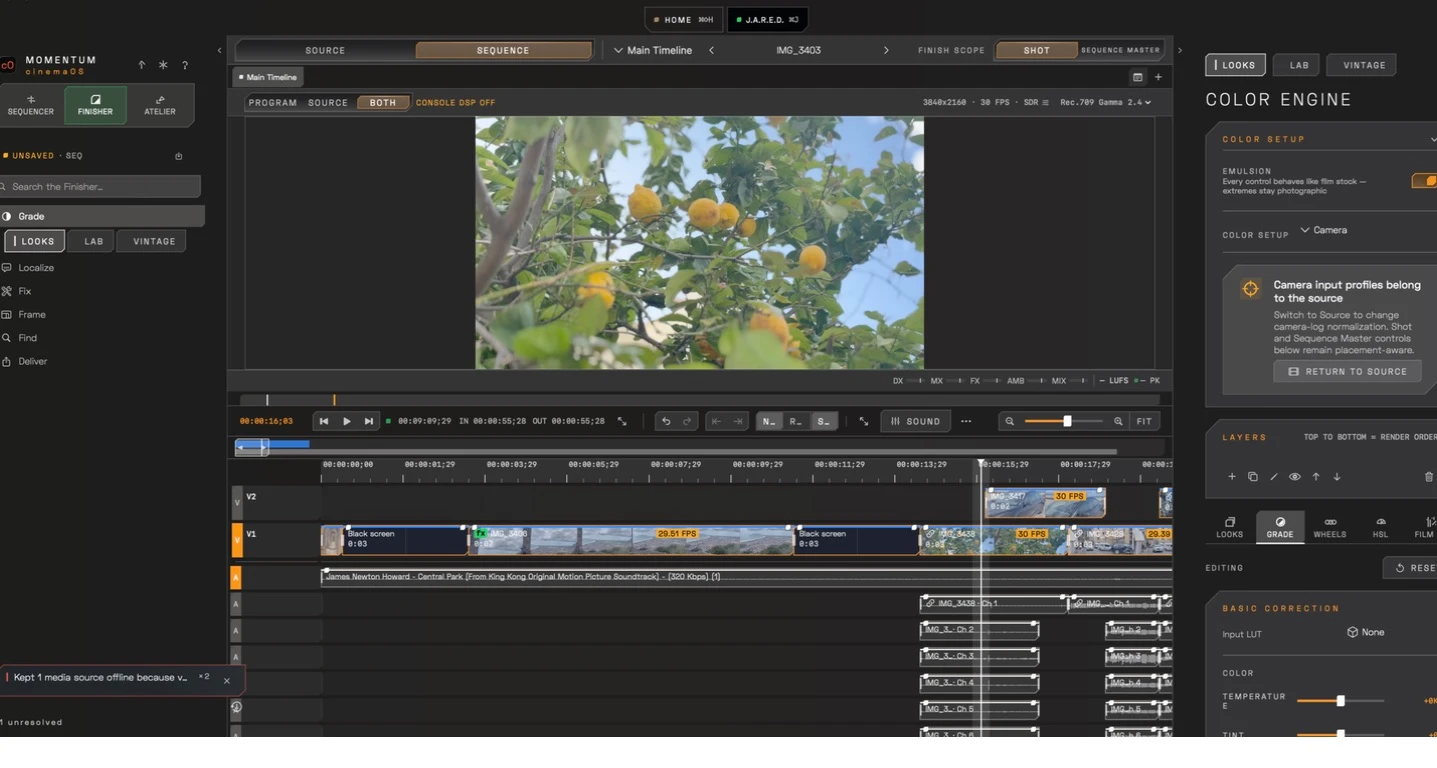Open the Rec.709 Gamma 2.4 dropdown
Viewport: 1437px width, 768px height.
[1105, 103]
